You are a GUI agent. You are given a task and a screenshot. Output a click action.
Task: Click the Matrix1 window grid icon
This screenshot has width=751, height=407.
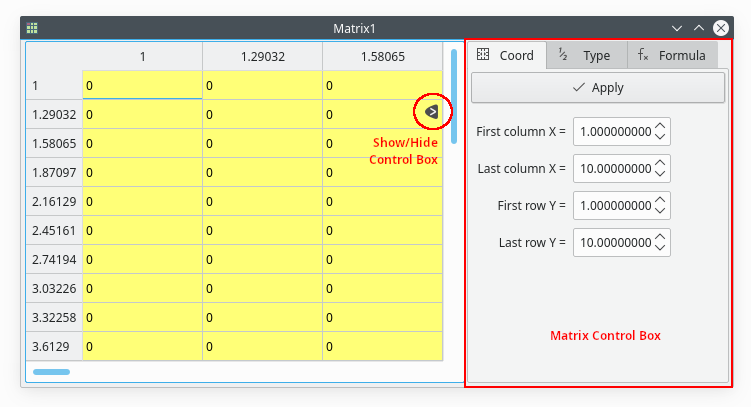32,28
